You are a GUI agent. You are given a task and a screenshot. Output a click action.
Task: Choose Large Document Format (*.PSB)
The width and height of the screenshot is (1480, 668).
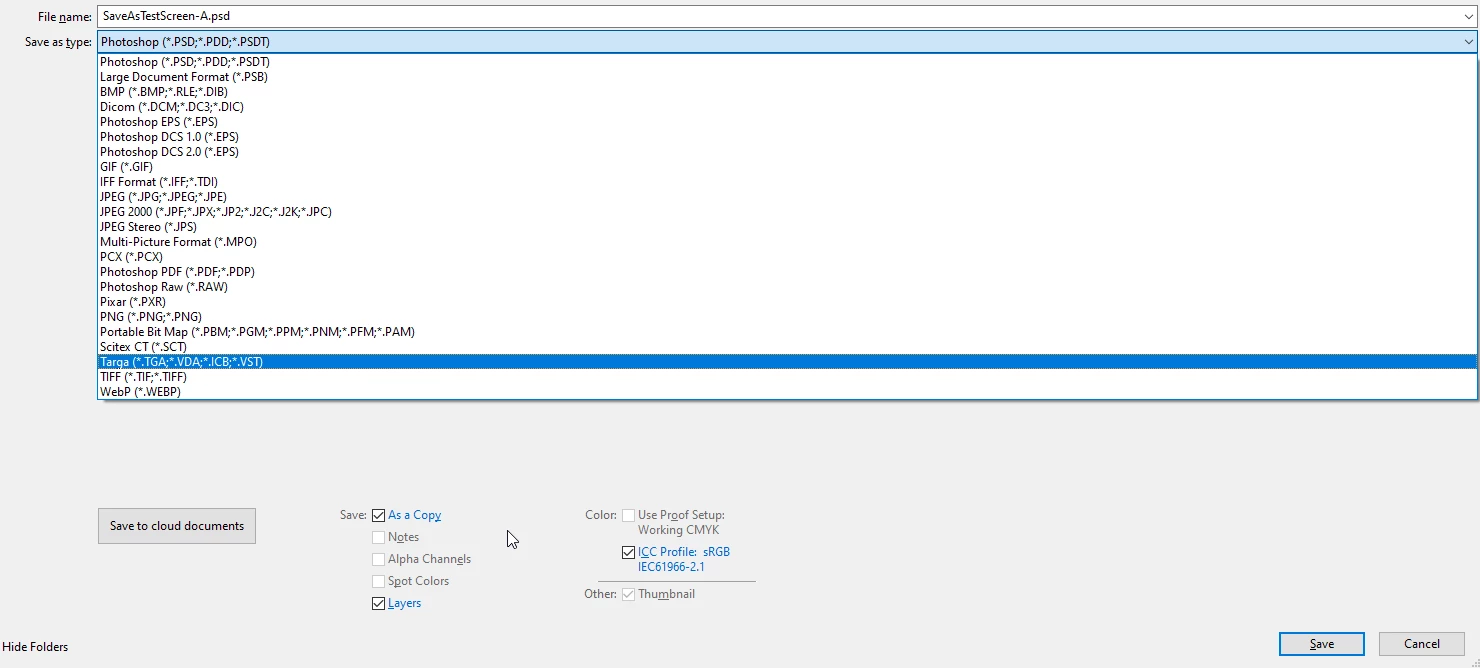[787, 77]
